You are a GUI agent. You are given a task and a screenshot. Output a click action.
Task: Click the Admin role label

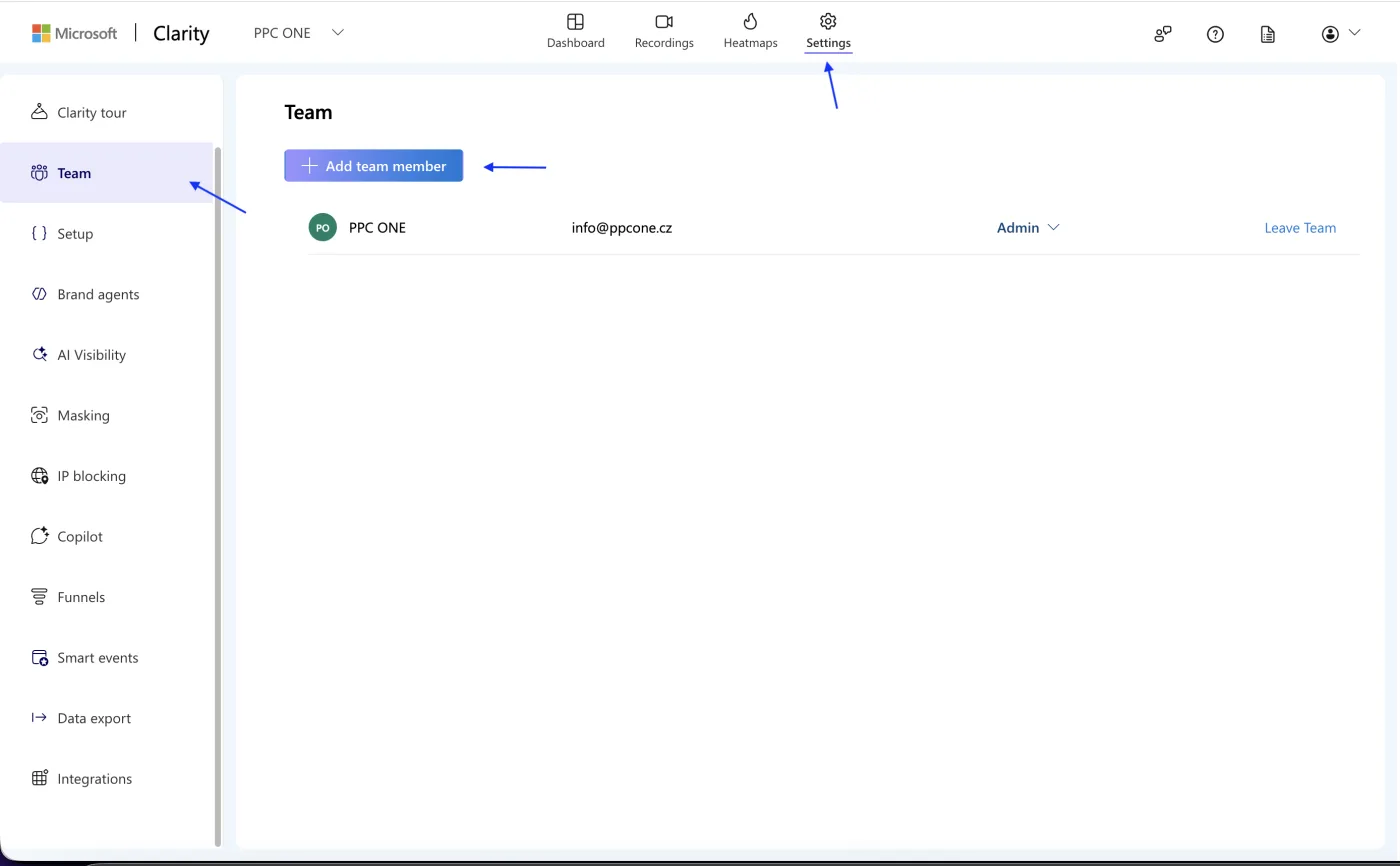tap(1018, 228)
